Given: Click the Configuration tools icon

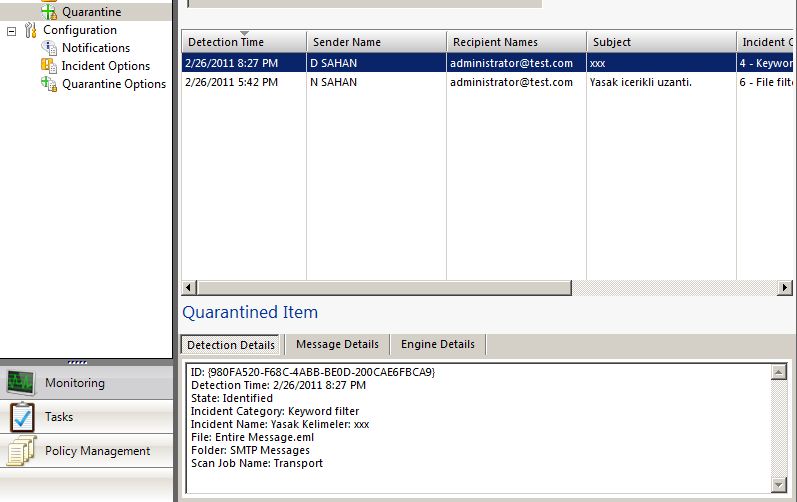Looking at the screenshot, I should 30,30.
